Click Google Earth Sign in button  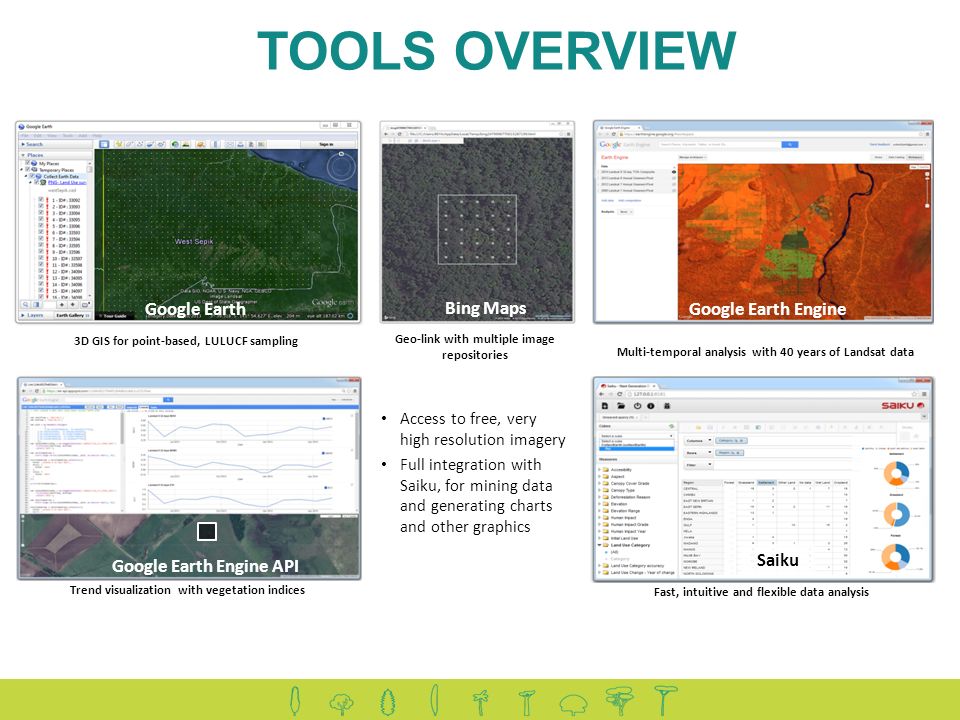pos(326,144)
